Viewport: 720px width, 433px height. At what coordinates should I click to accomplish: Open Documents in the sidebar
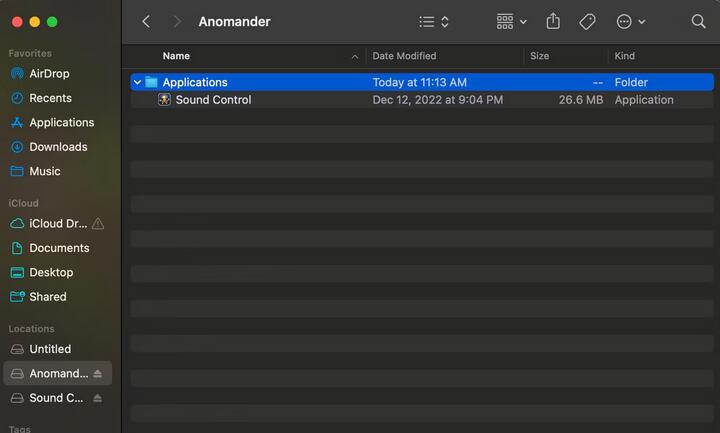tap(57, 247)
